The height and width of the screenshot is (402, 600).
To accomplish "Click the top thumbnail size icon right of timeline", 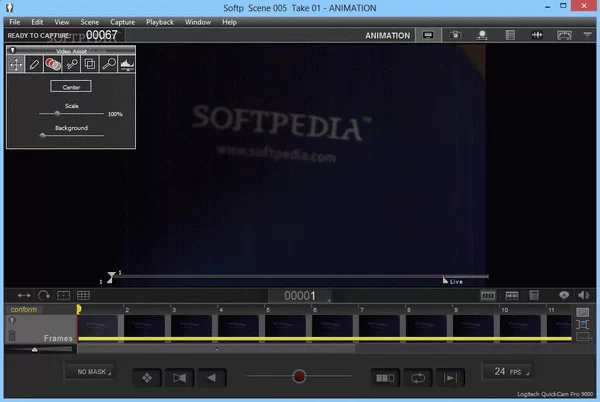I will tap(583, 312).
